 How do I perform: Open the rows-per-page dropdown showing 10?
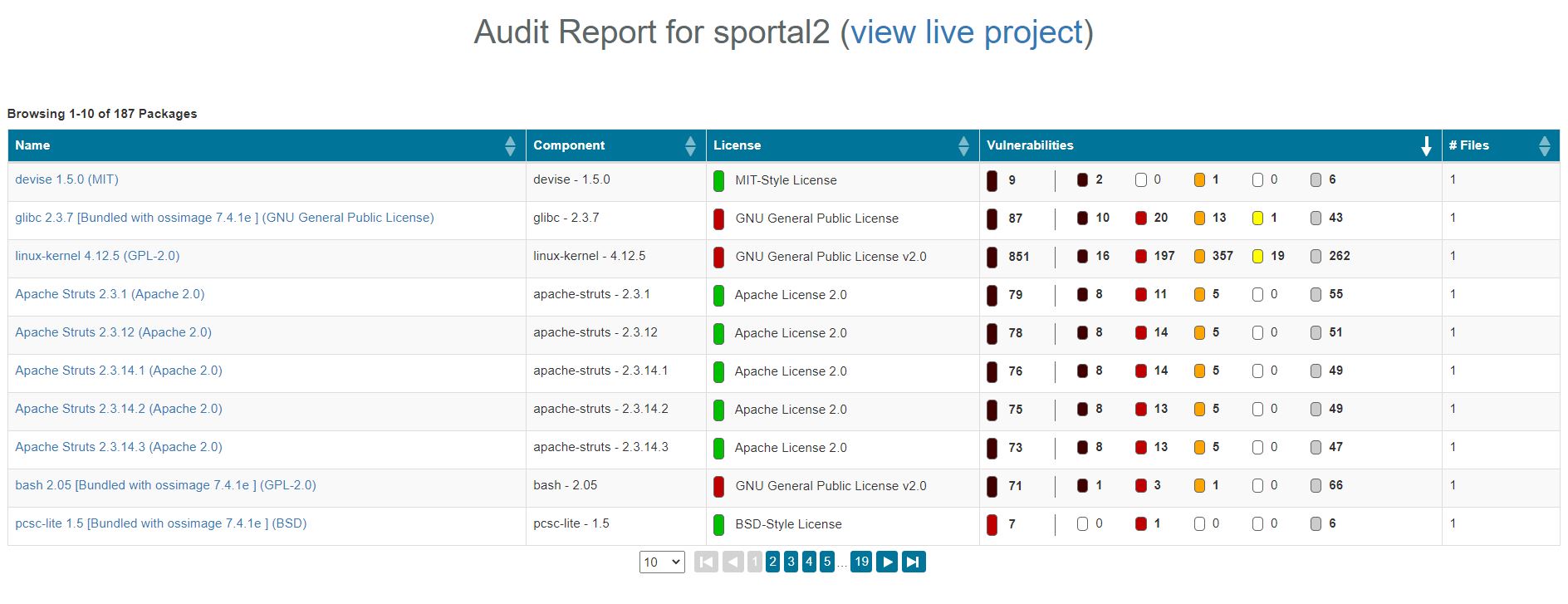click(662, 562)
